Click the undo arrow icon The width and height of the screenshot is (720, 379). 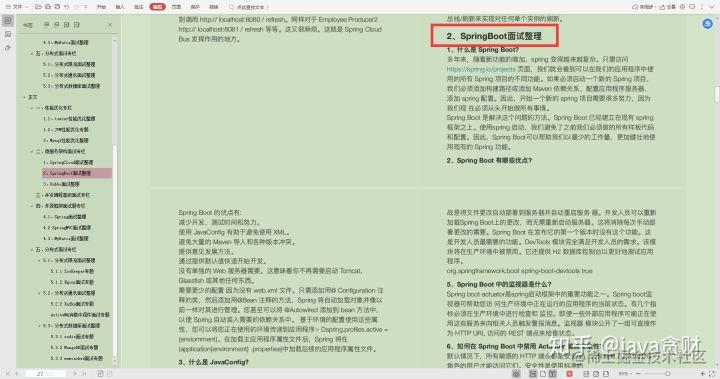[67, 7]
